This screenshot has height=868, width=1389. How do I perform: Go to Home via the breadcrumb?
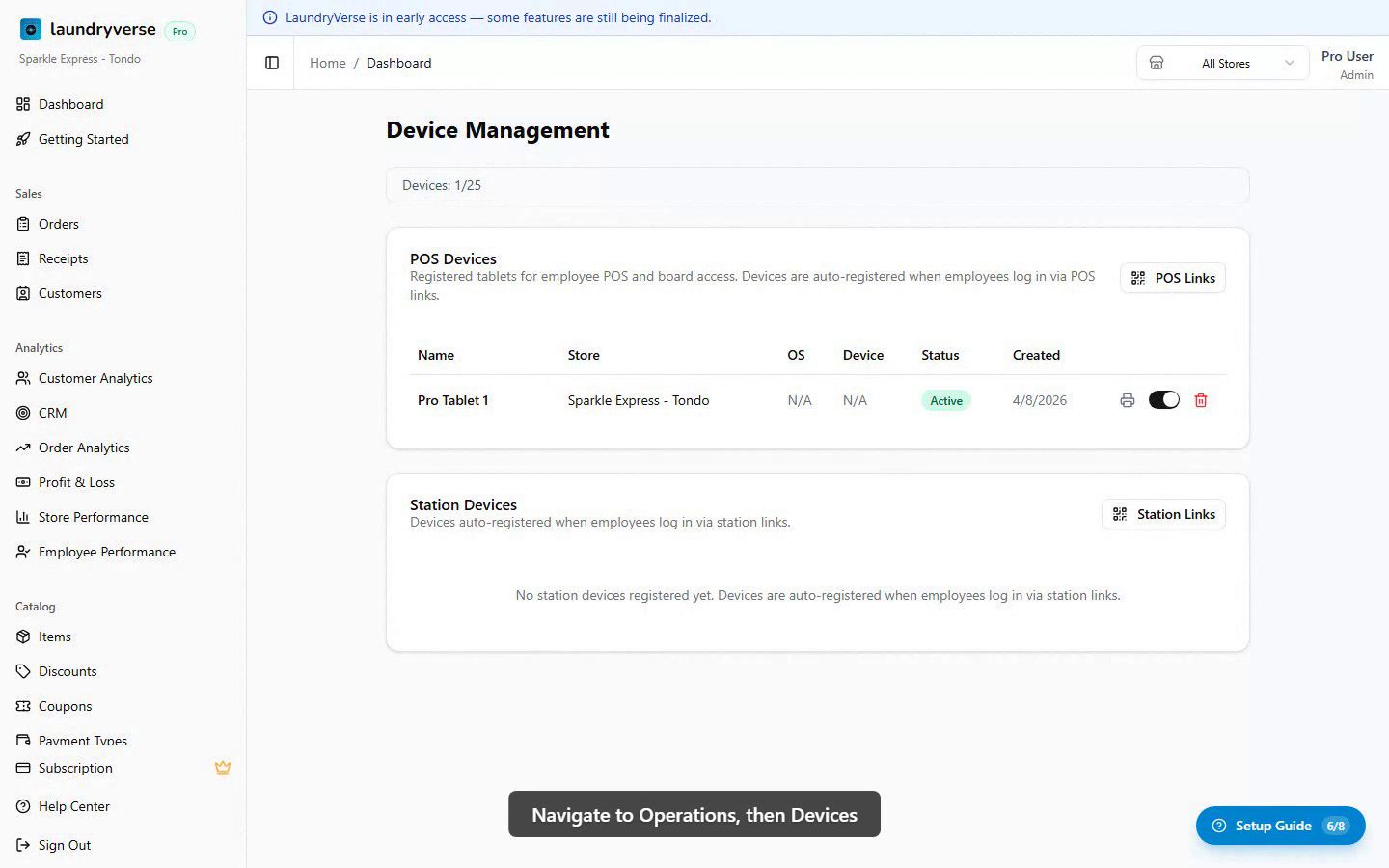click(327, 63)
